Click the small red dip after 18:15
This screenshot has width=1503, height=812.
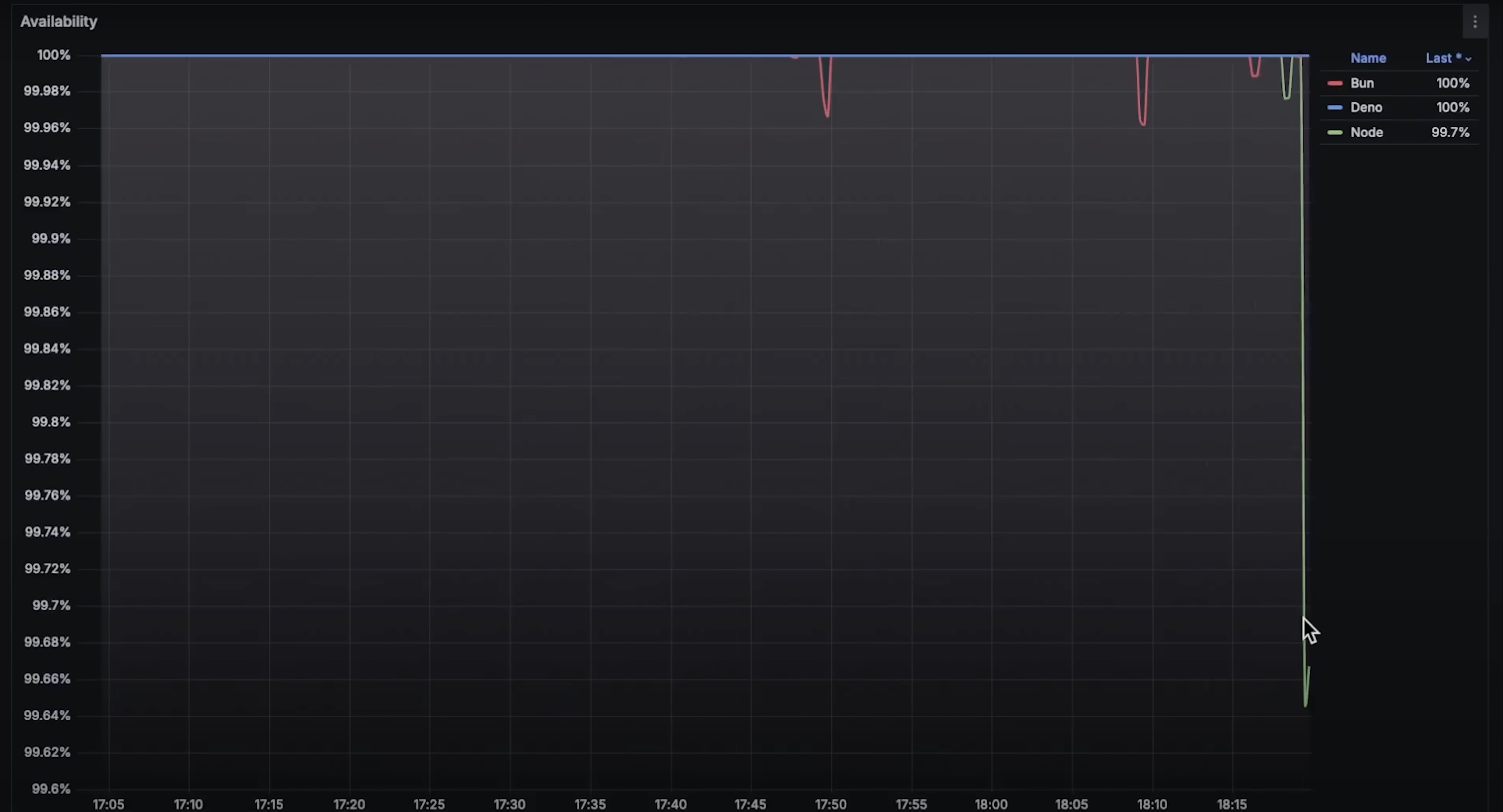[x=1255, y=75]
